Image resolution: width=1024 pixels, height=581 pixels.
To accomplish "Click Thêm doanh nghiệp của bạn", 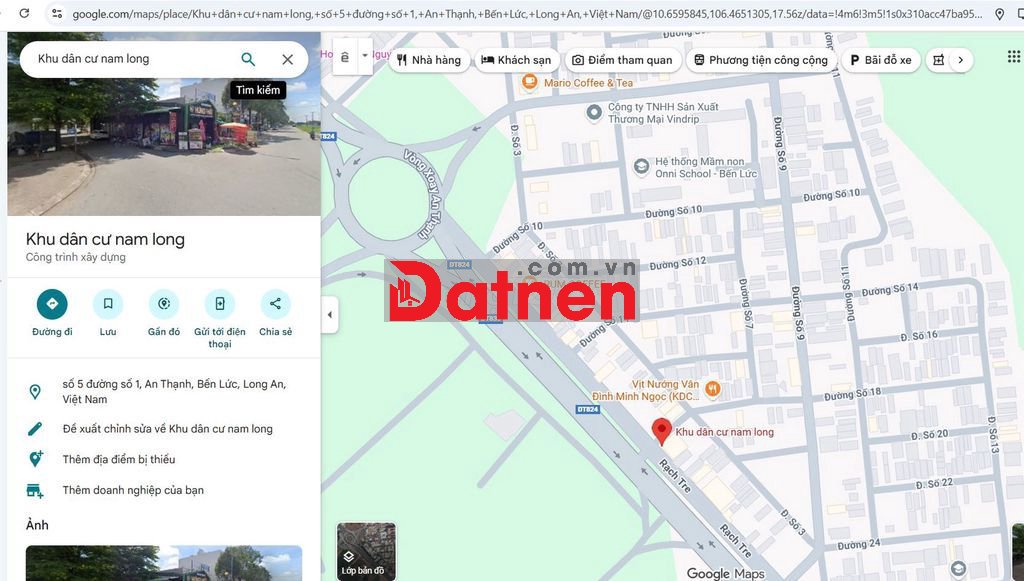I will pyautogui.click(x=133, y=490).
